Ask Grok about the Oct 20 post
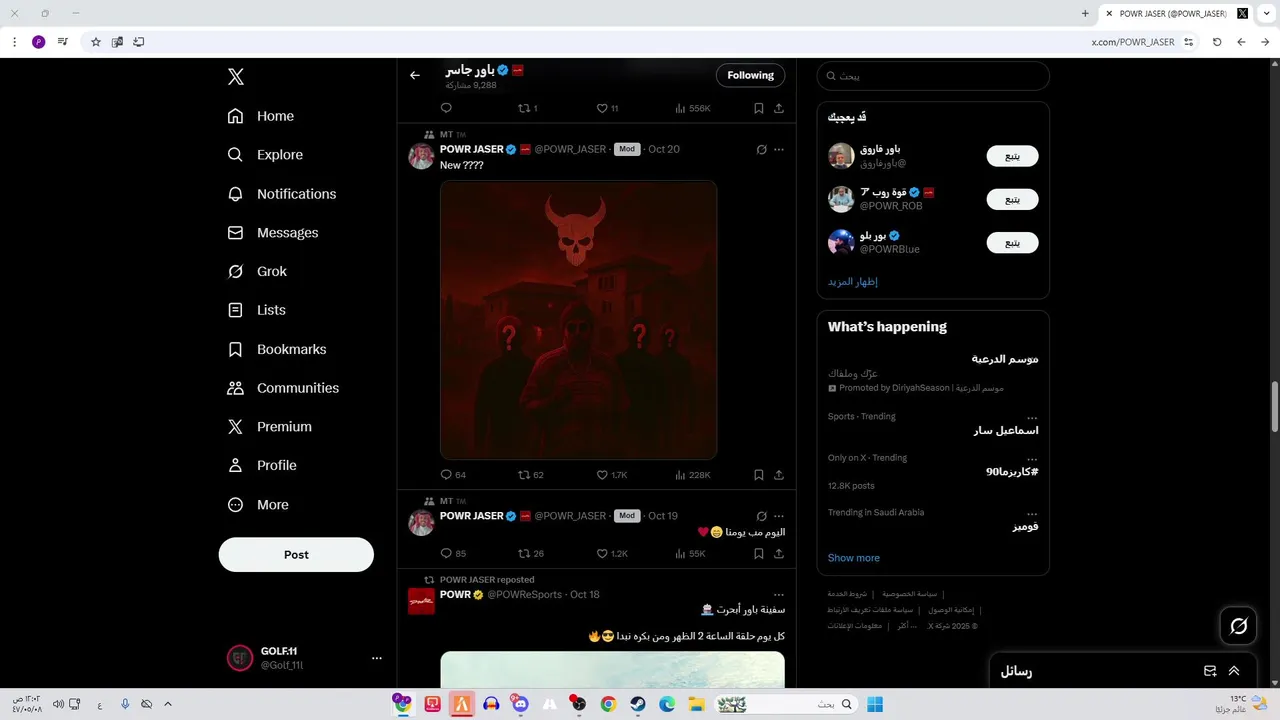Viewport: 1280px width, 720px height. (761, 149)
